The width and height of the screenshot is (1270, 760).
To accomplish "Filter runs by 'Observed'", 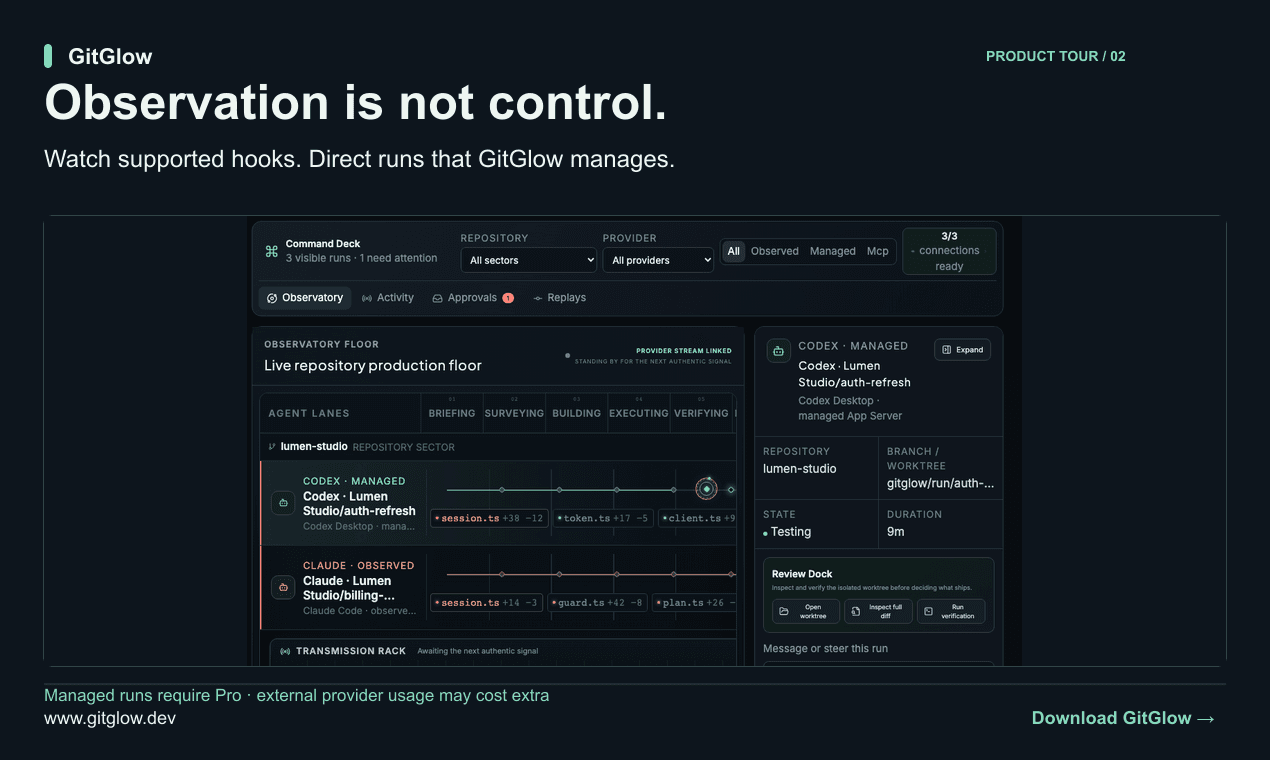I will [775, 251].
